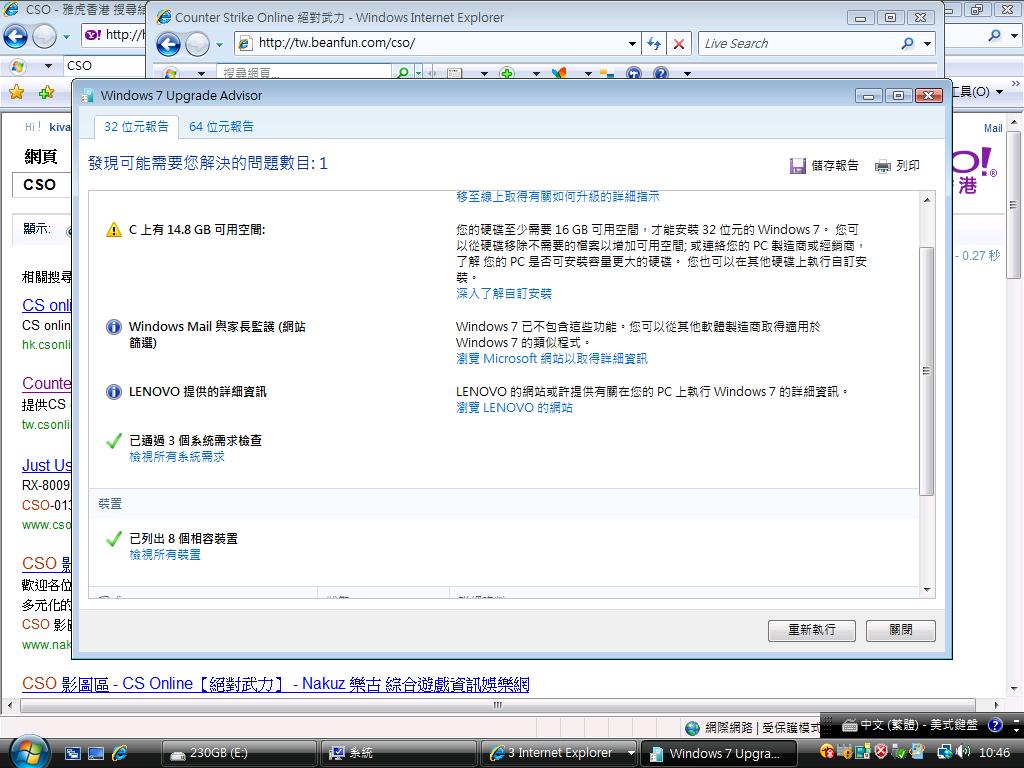This screenshot has height=768, width=1024.
Task: Click the warning icon beside C drive space
Action: [114, 230]
